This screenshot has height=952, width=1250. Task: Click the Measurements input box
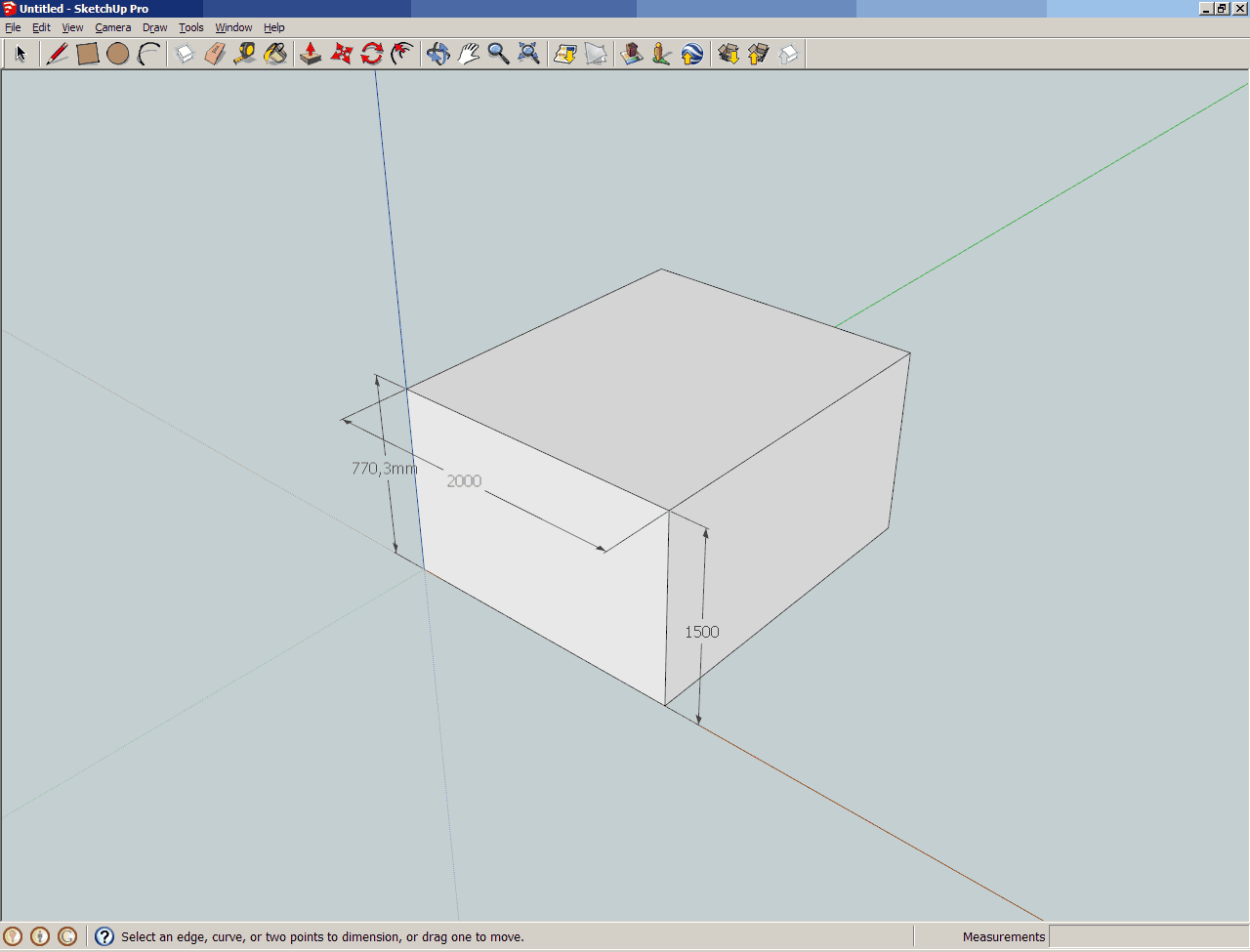coord(1148,936)
